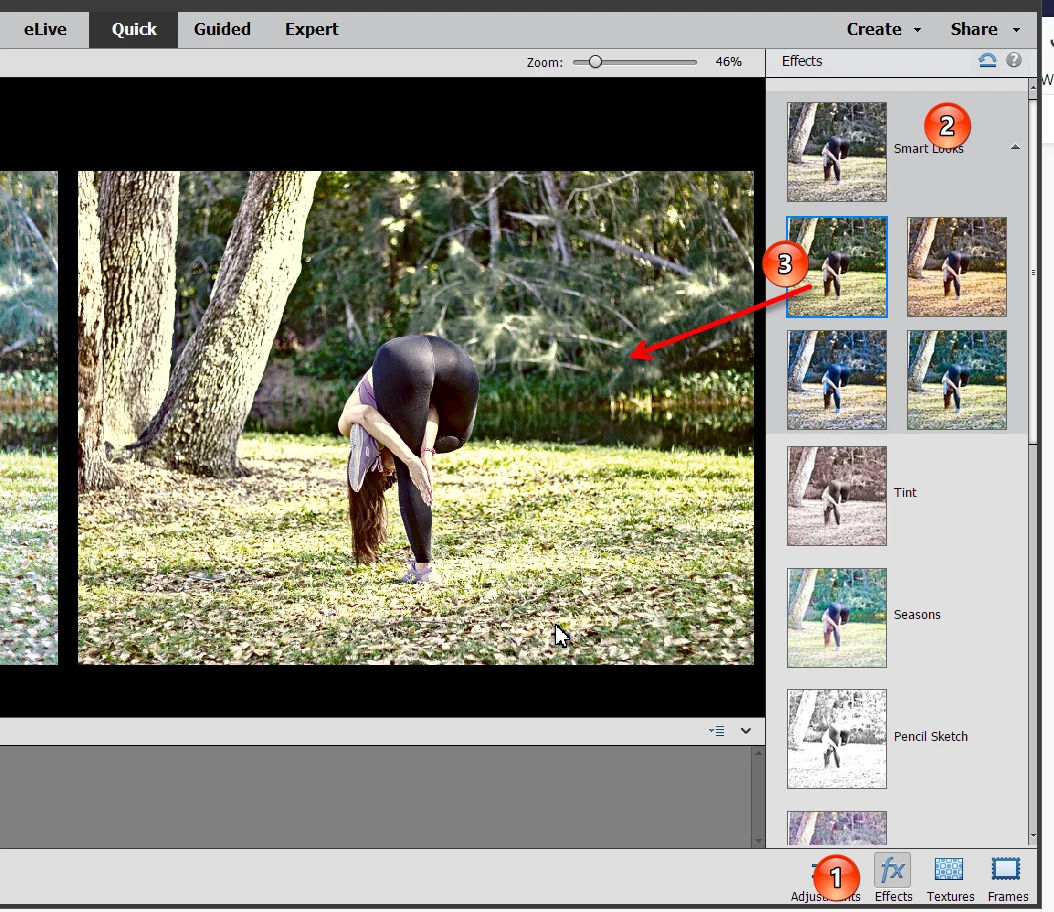Apply the blue-toned high-contrast Smart Look variation
Image resolution: width=1054 pixels, height=912 pixels.
click(x=837, y=380)
